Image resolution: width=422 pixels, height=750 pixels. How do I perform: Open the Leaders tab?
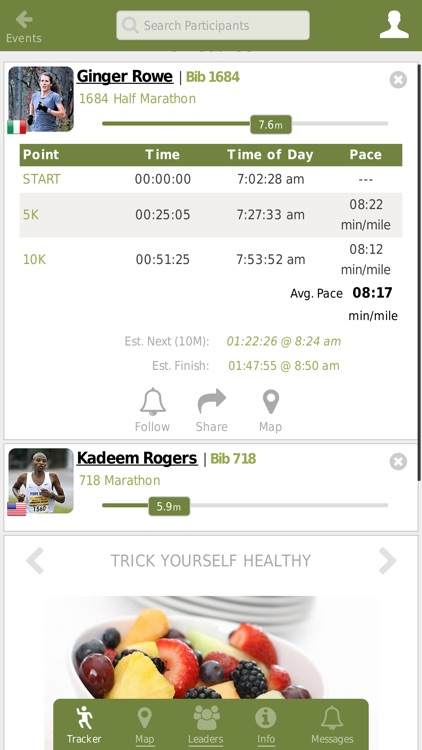click(x=206, y=725)
